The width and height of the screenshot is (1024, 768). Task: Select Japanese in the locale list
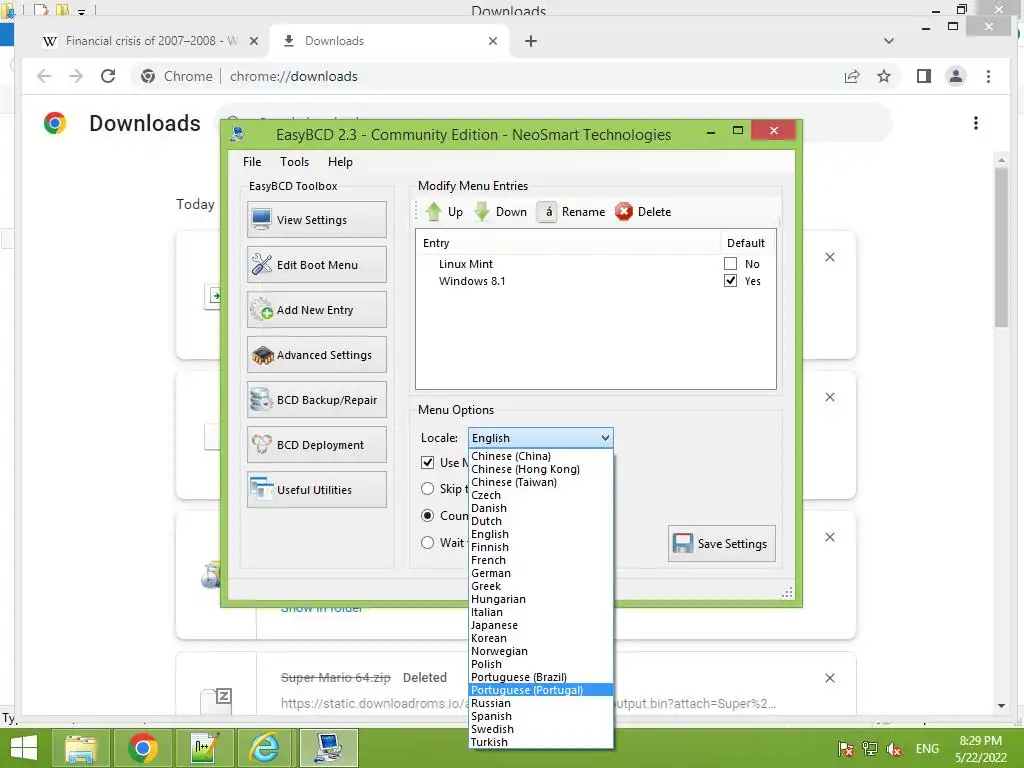click(x=541, y=625)
